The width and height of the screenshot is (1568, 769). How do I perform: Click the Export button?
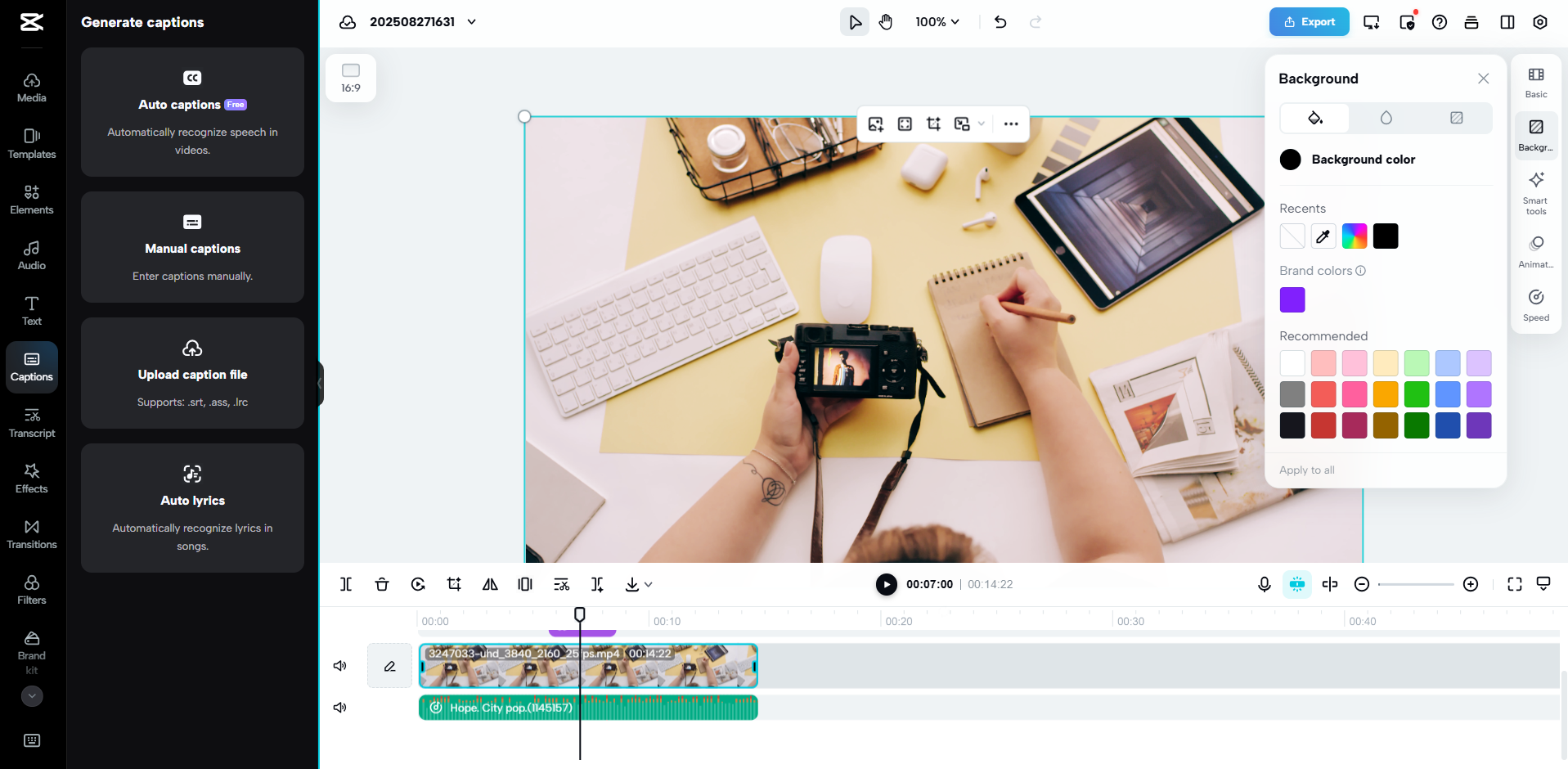coord(1308,22)
